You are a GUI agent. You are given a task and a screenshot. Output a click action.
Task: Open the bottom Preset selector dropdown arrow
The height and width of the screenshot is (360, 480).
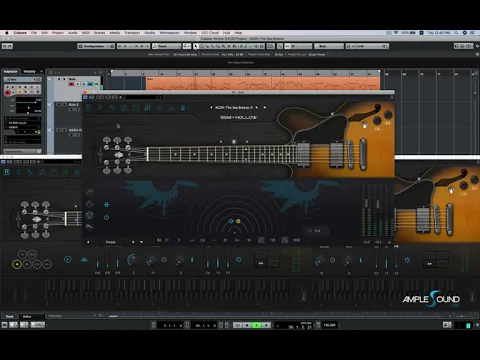click(x=141, y=242)
